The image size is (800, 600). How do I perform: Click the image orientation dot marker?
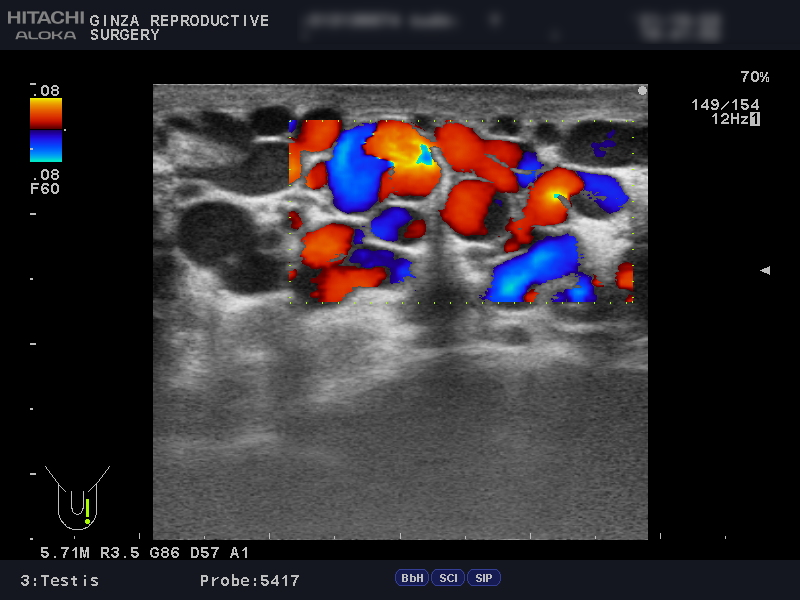(x=641, y=90)
